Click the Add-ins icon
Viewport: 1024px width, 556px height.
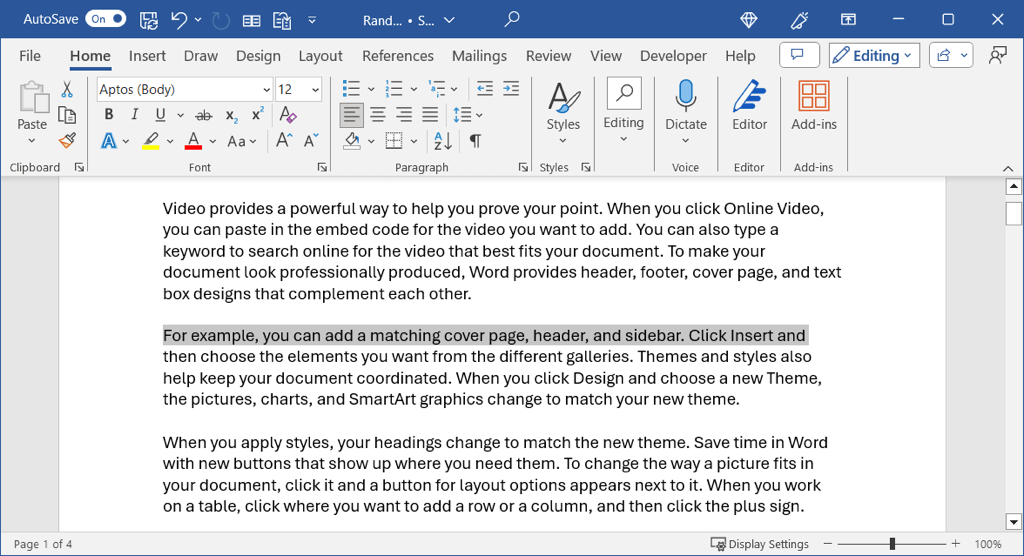tap(813, 106)
